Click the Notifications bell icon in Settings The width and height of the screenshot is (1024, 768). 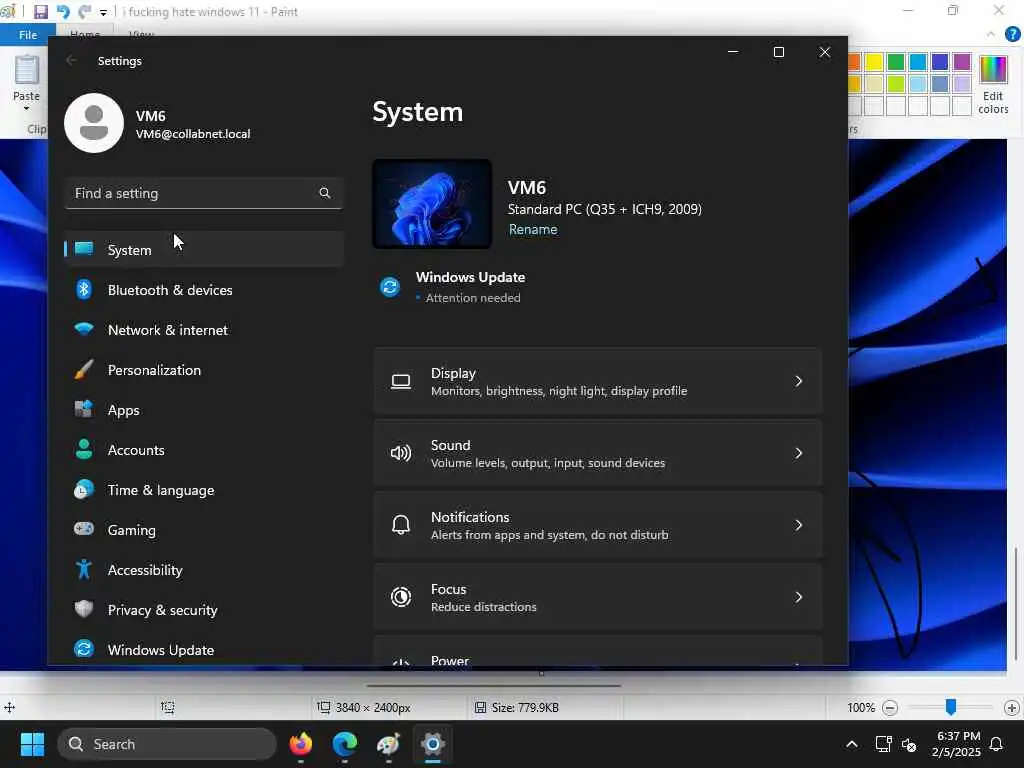401,524
